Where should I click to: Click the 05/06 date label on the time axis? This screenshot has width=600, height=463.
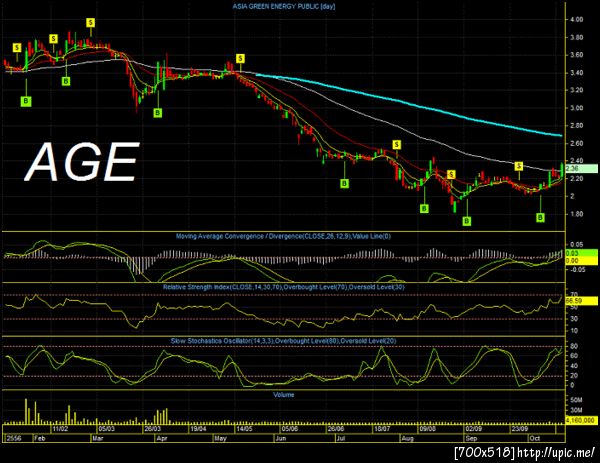point(290,429)
